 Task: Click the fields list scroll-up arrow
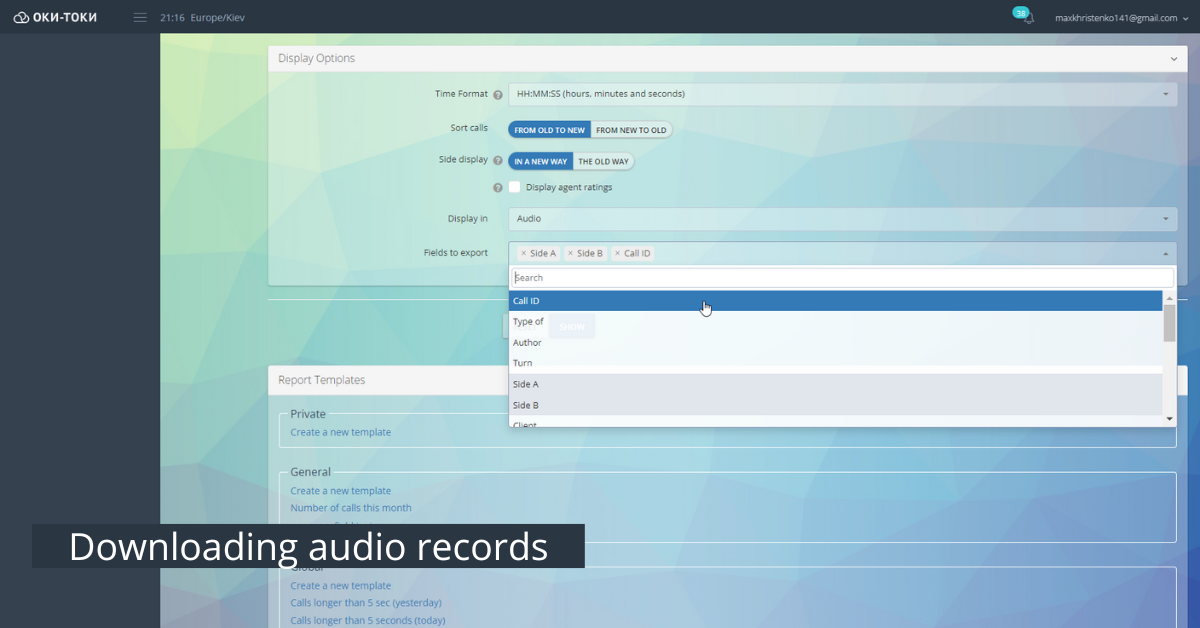click(x=1170, y=297)
